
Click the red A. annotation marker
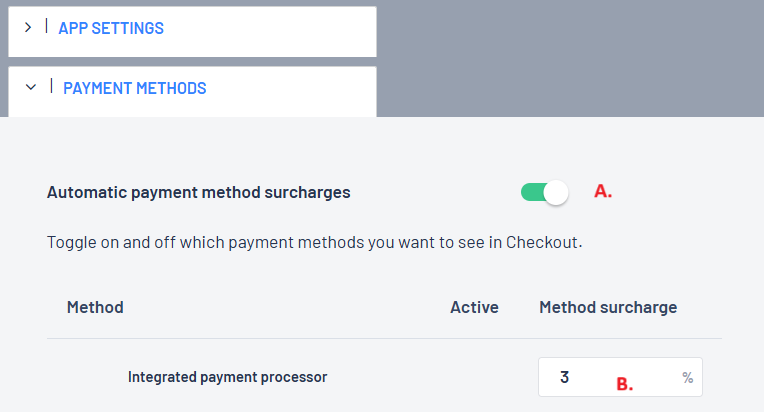(x=603, y=191)
